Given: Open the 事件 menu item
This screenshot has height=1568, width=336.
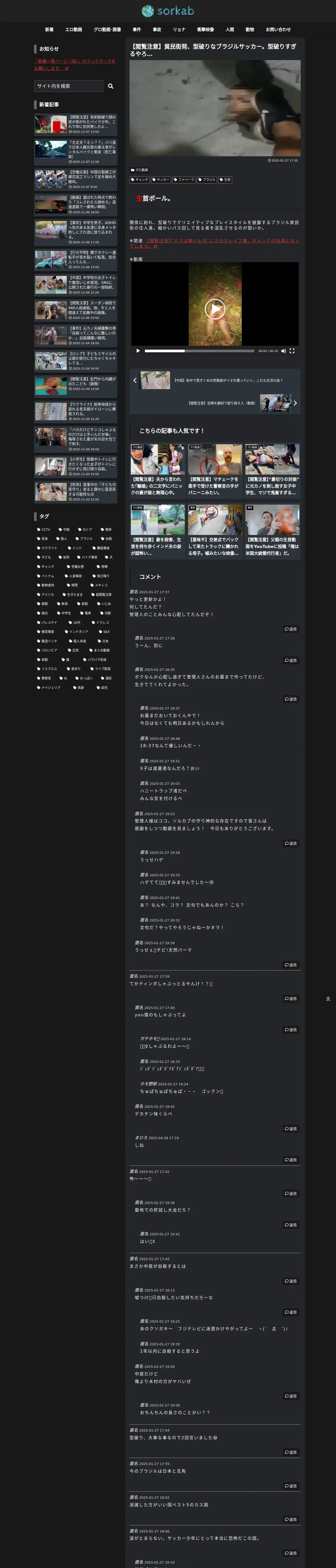Looking at the screenshot, I should pos(137,29).
